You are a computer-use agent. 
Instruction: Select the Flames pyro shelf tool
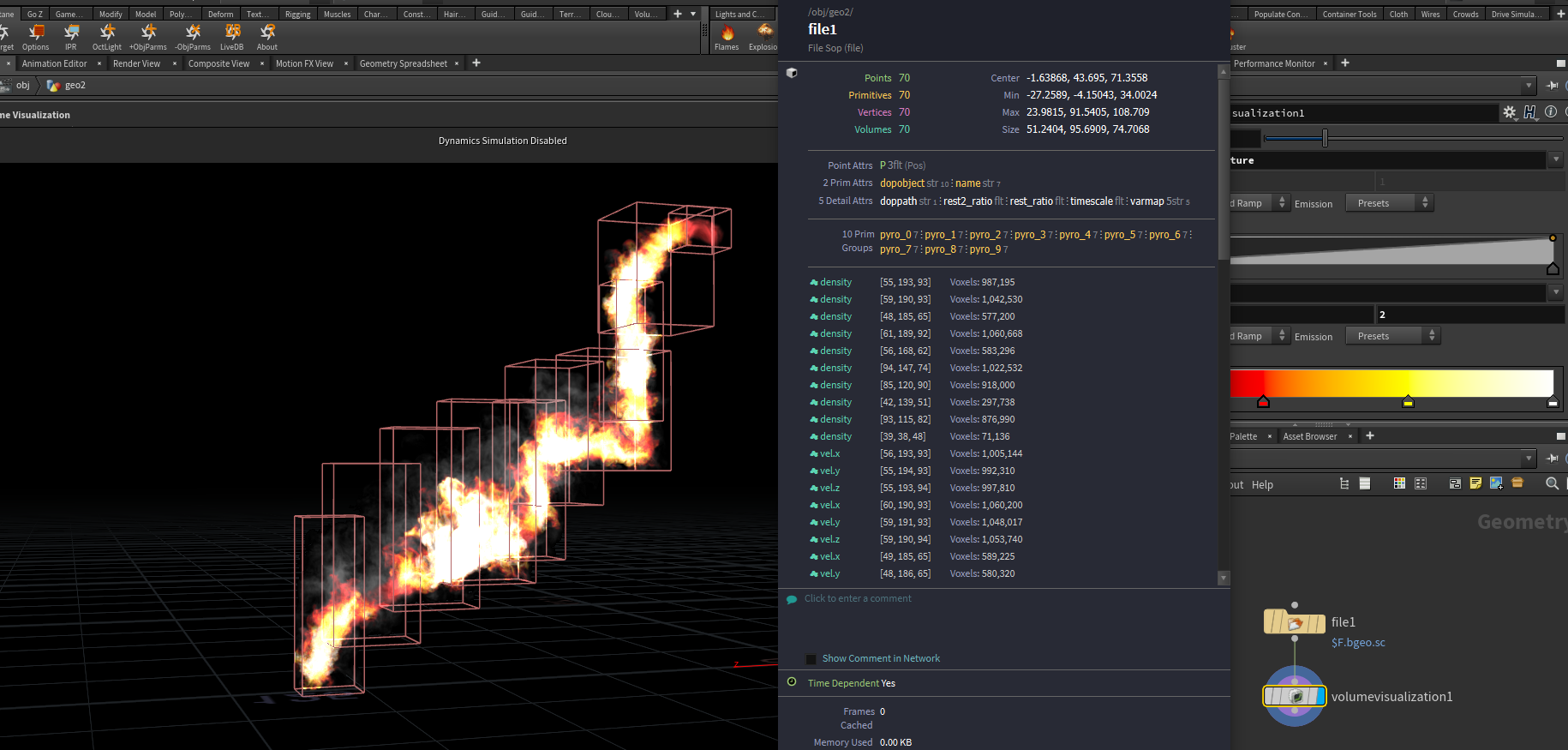pos(727,35)
